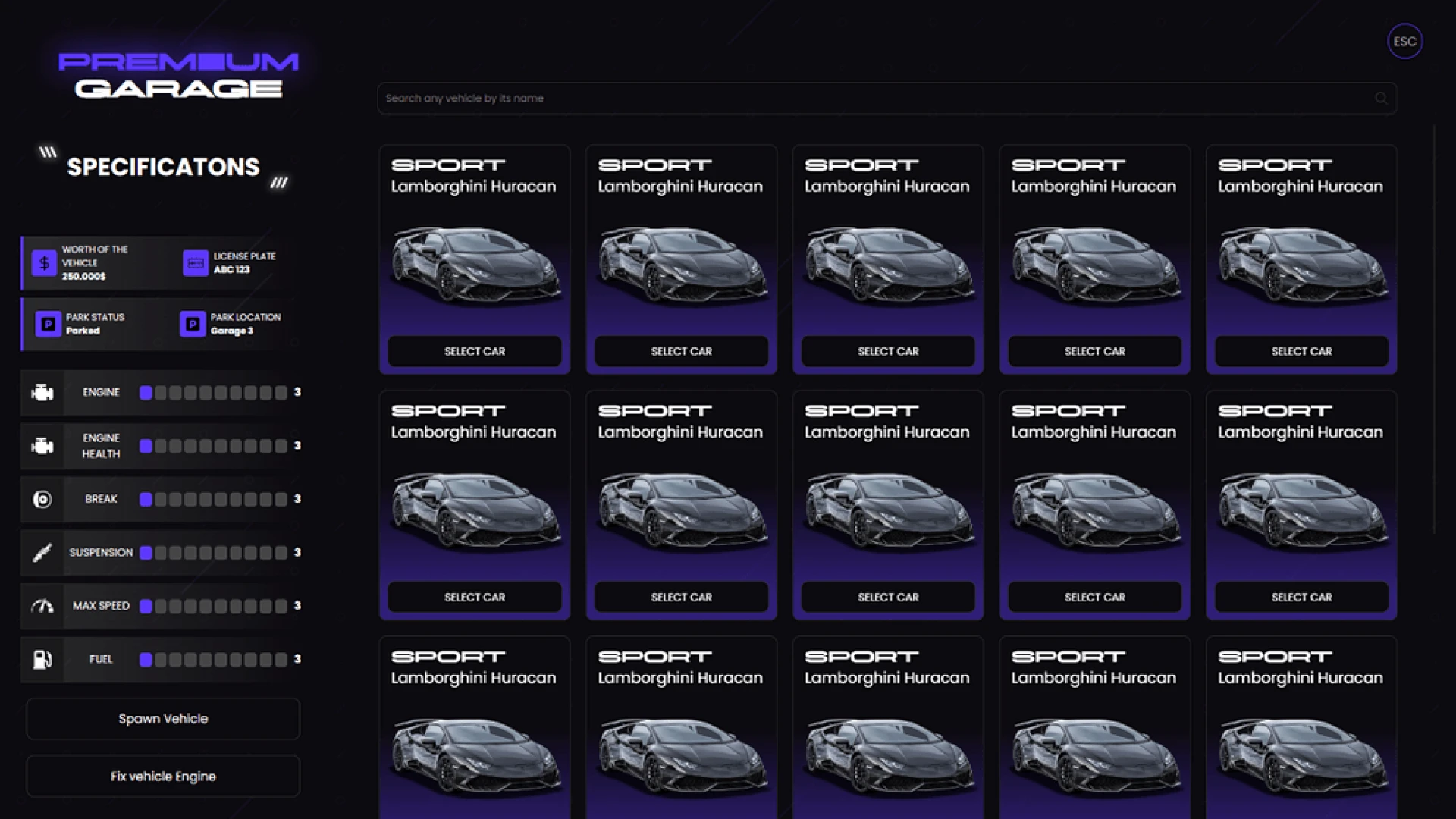Focus the vehicle name search field

pyautogui.click(x=886, y=98)
